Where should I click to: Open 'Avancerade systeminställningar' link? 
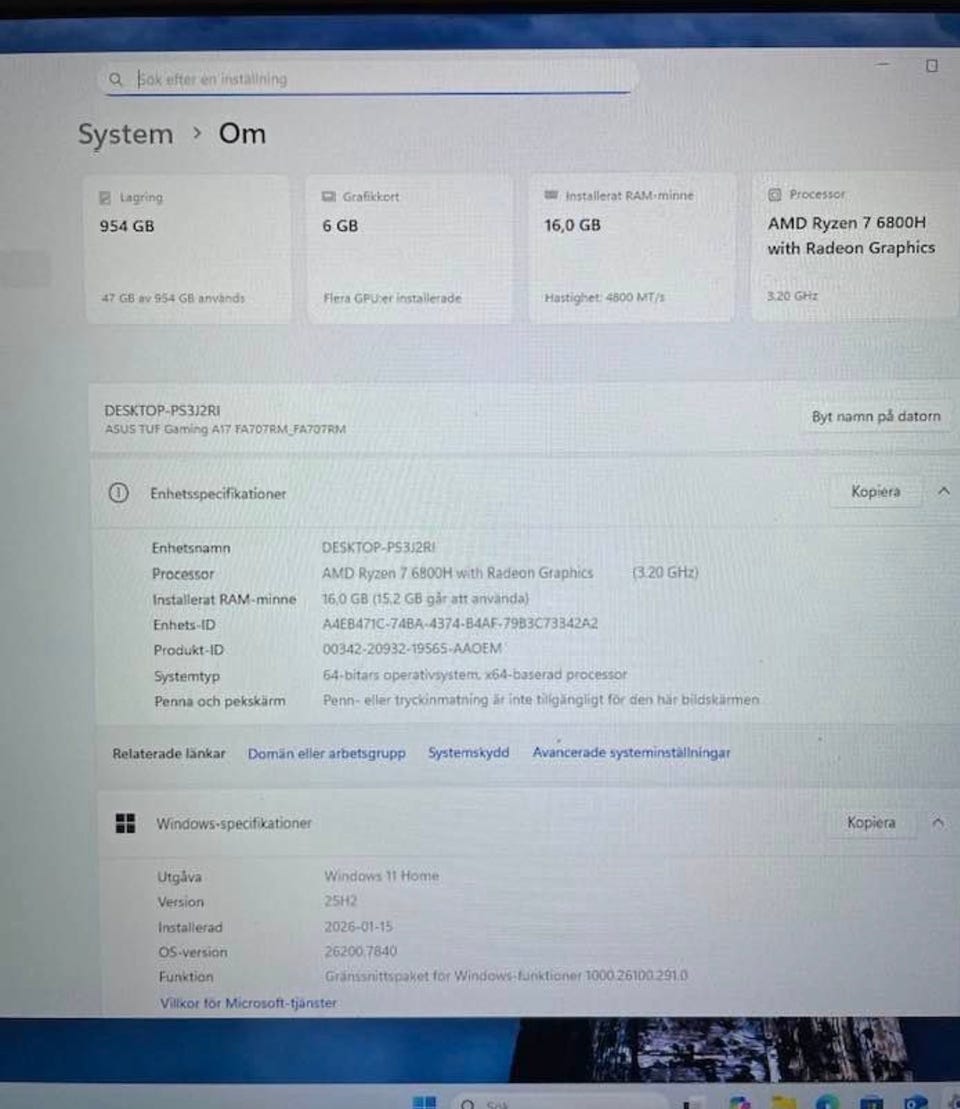[631, 753]
